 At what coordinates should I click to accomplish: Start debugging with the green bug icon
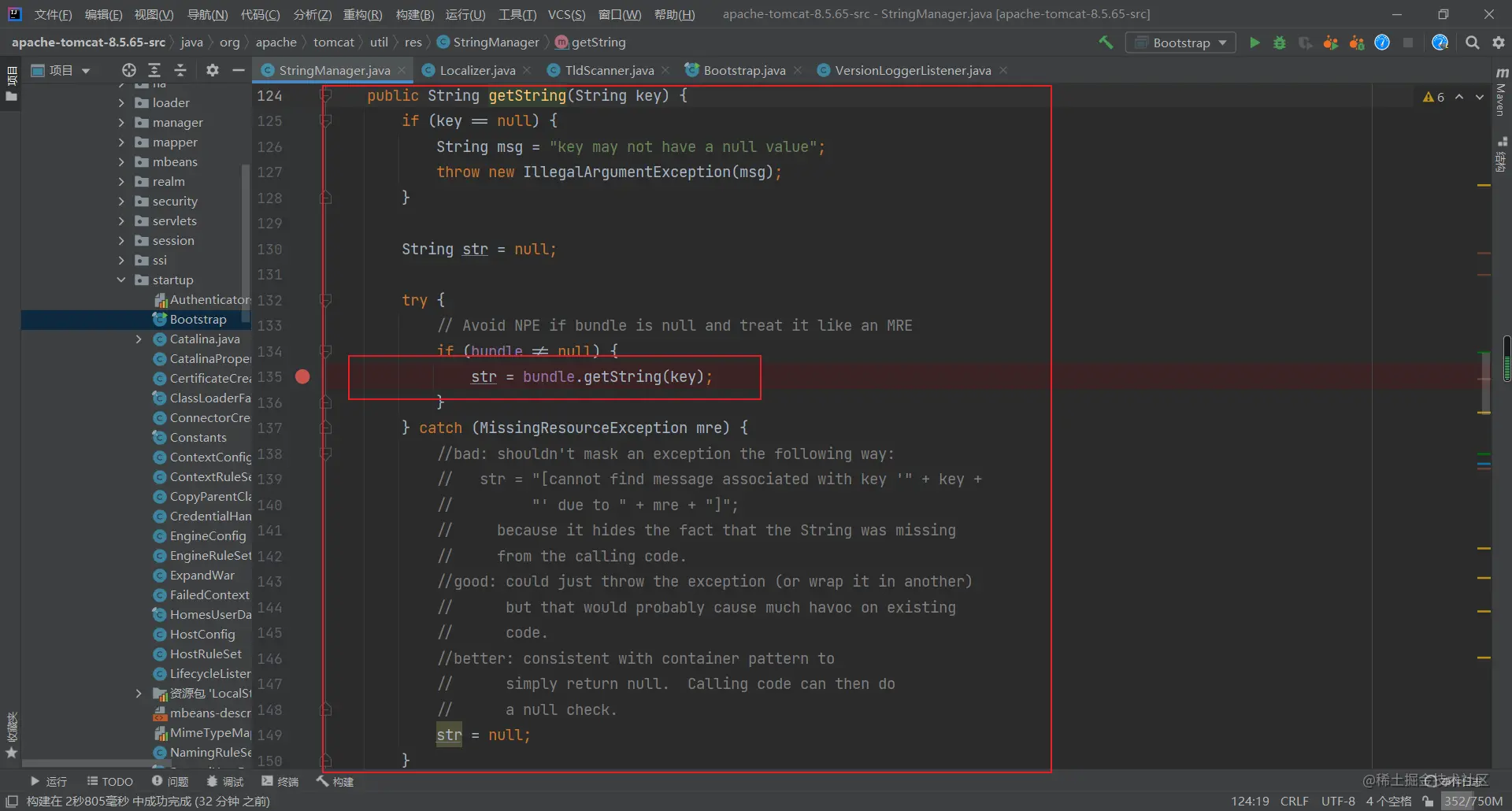click(x=1280, y=43)
